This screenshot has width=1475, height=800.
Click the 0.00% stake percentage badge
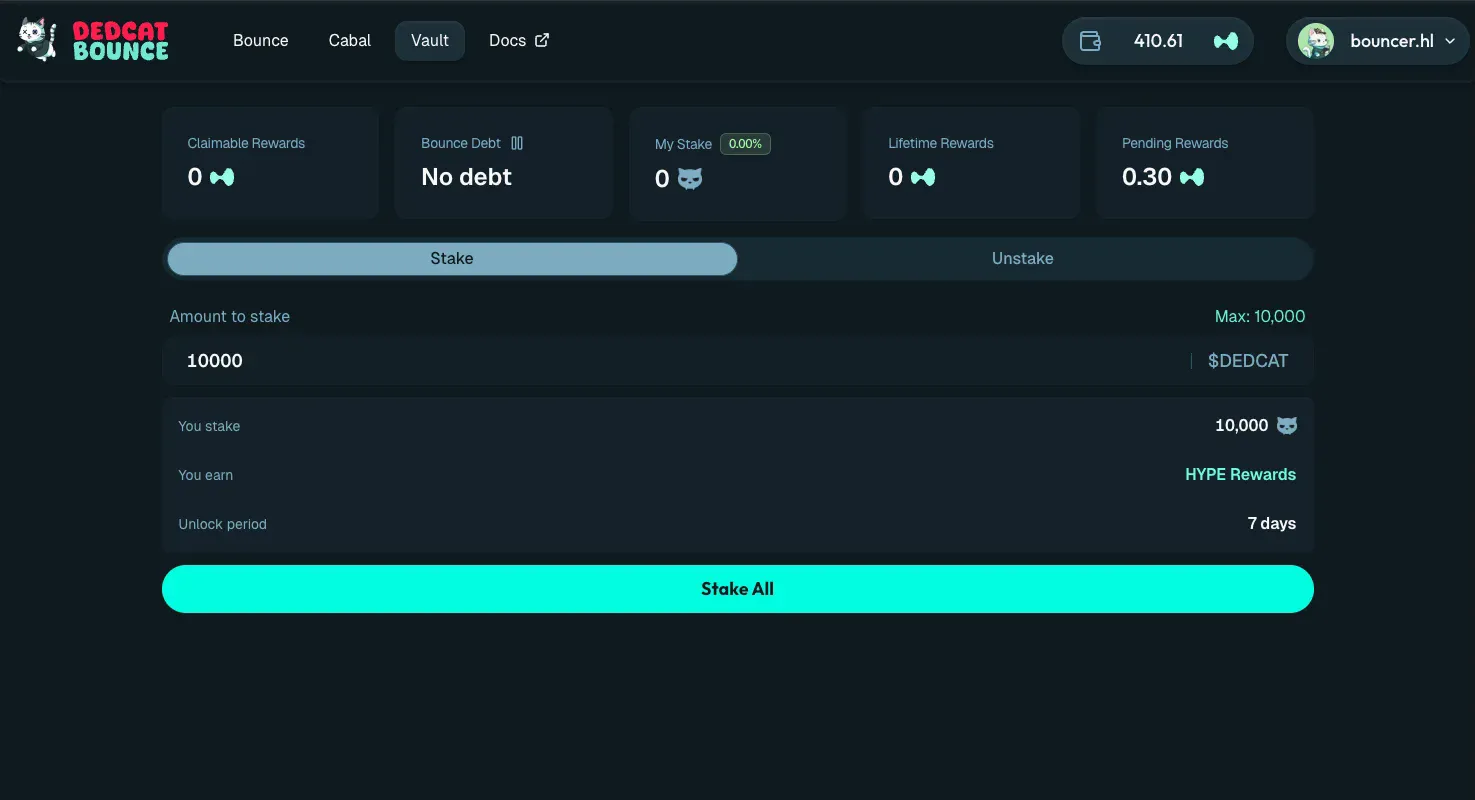point(745,144)
